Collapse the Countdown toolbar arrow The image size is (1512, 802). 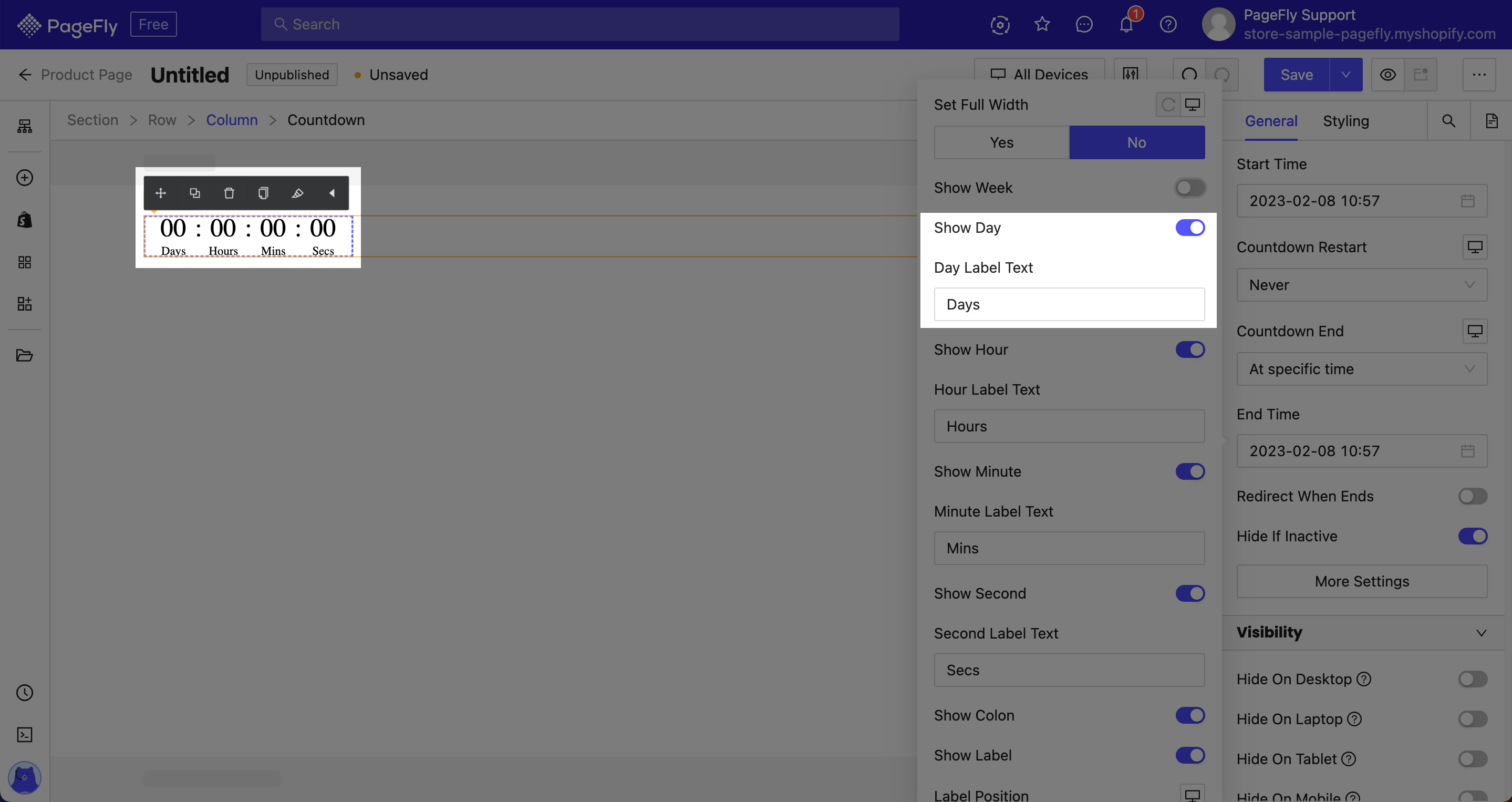click(332, 193)
